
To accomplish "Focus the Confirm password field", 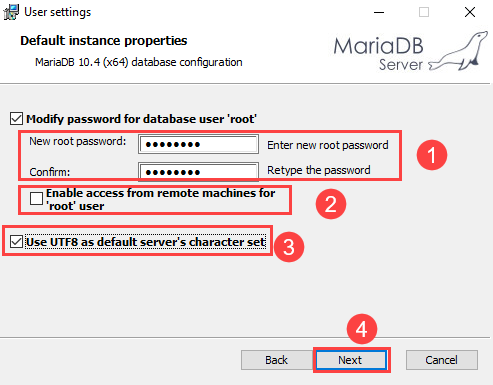I will [x=198, y=172].
